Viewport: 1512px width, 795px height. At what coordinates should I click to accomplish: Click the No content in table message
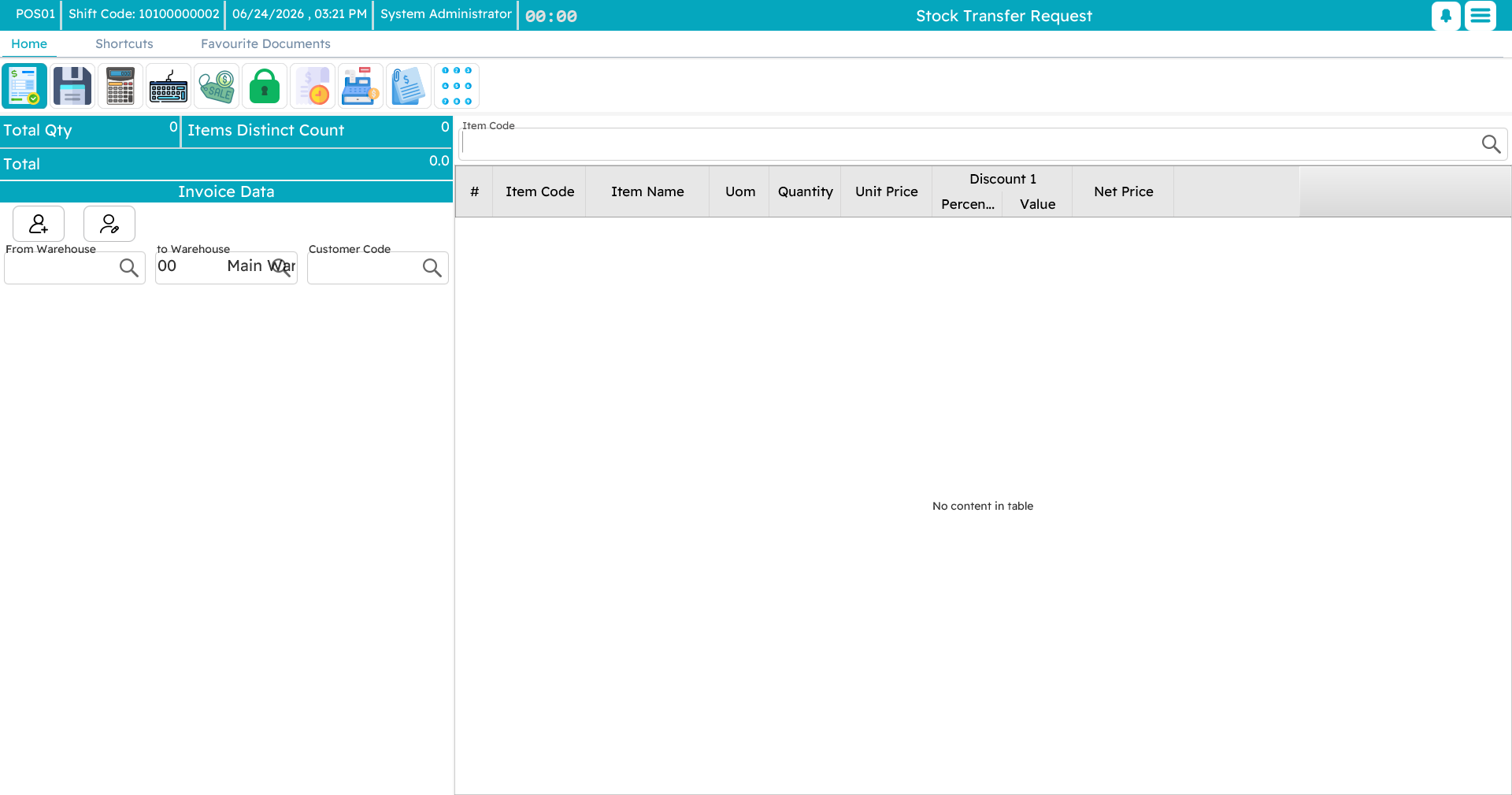983,506
